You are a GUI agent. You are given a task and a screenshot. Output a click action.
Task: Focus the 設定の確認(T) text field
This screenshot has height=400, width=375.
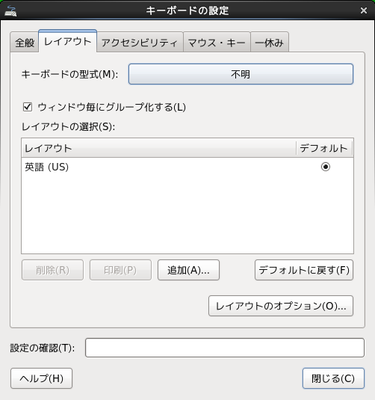[x=225, y=348]
